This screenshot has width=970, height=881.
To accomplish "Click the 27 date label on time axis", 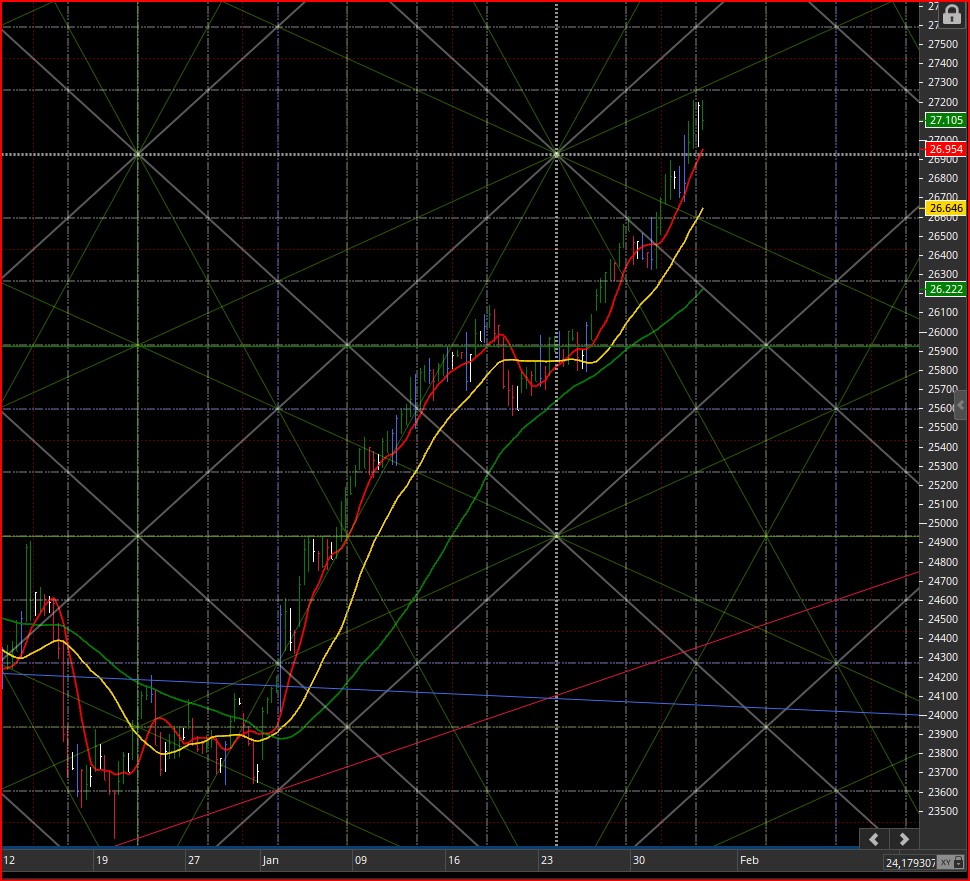I will (194, 860).
